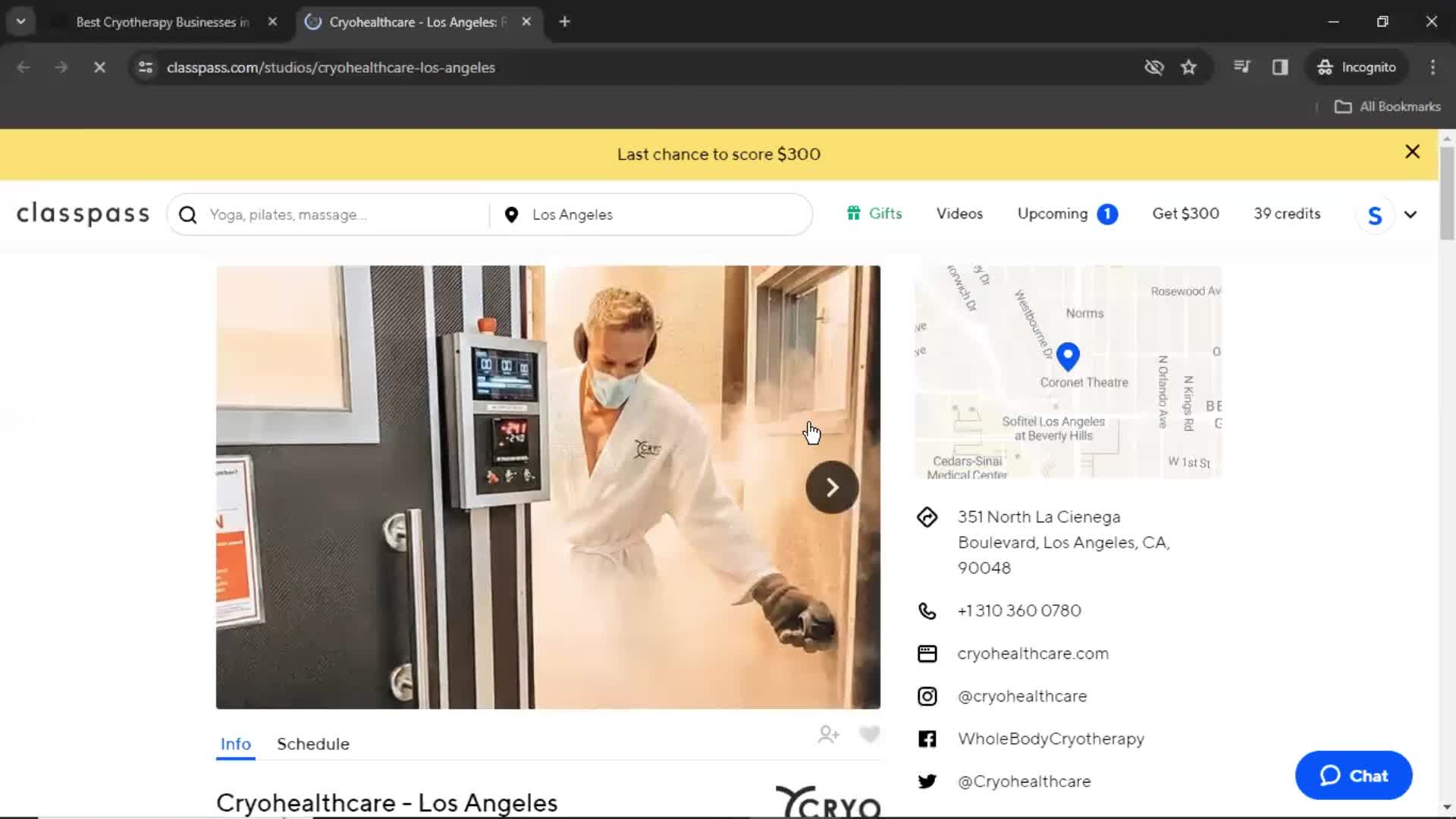Open the All Bookmarks folder

click(x=1387, y=107)
